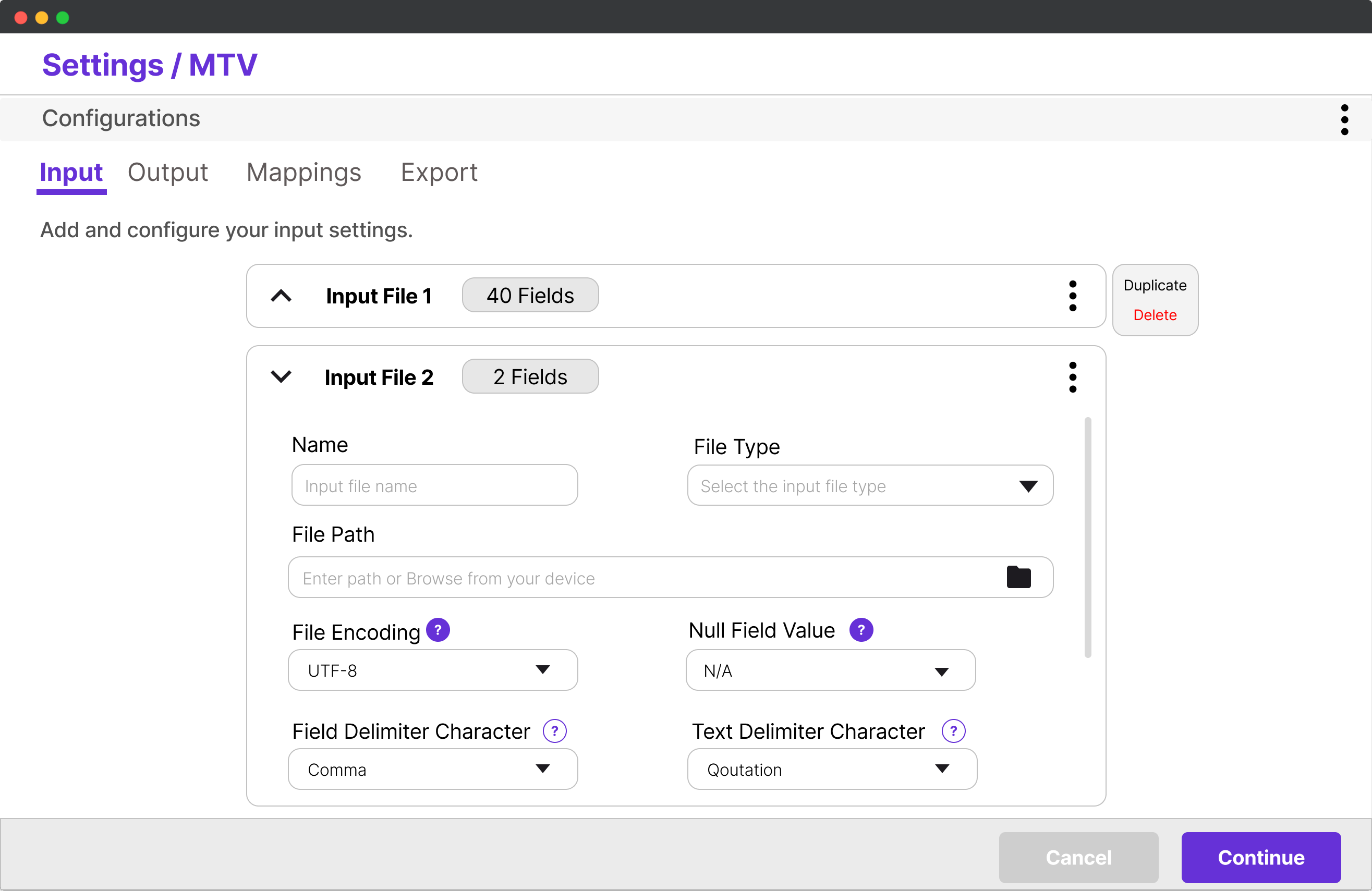This screenshot has width=1372, height=891.
Task: Open Input File 1 options menu
Action: [1072, 296]
